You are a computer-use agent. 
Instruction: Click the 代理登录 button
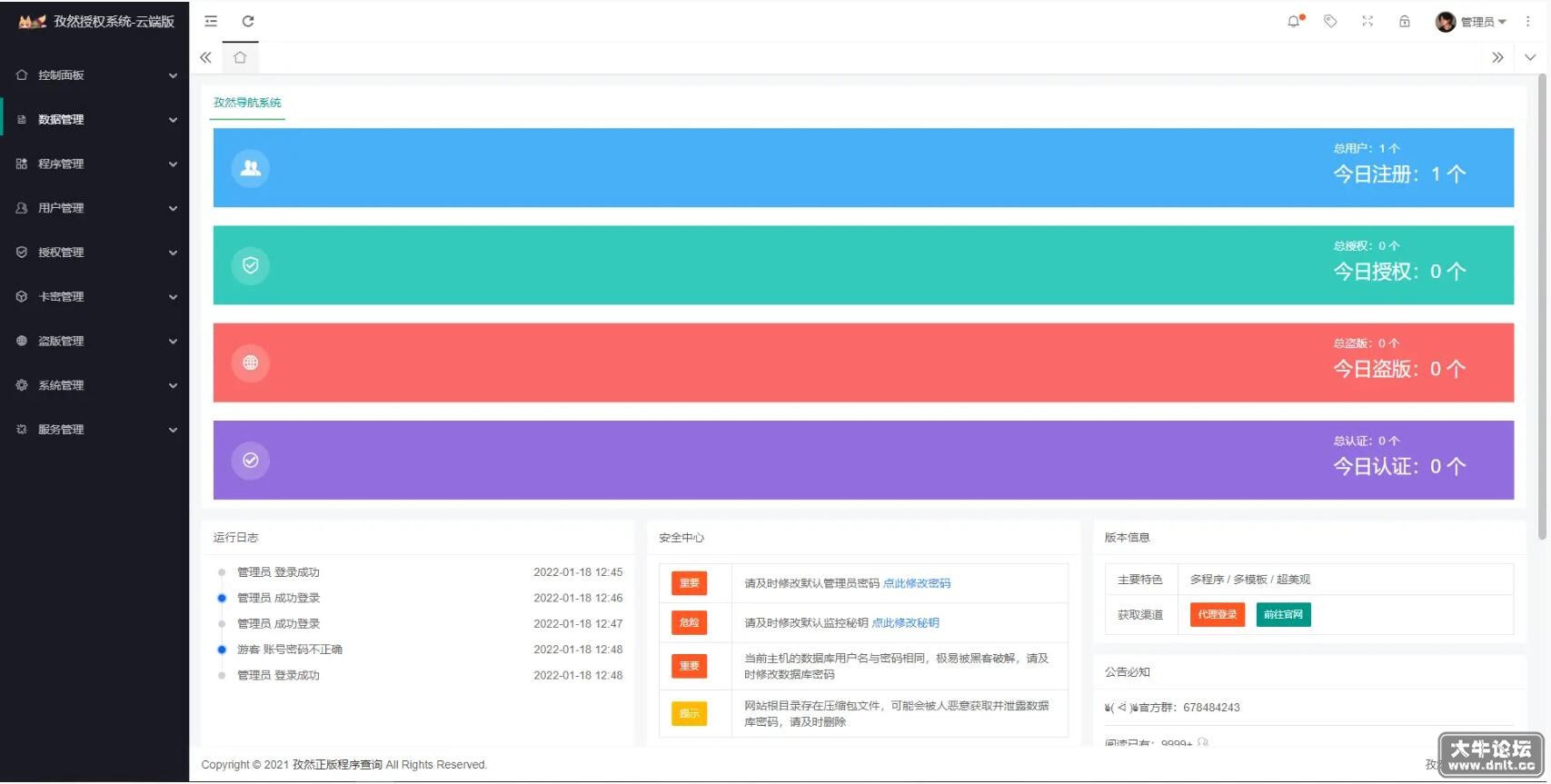pos(1218,615)
